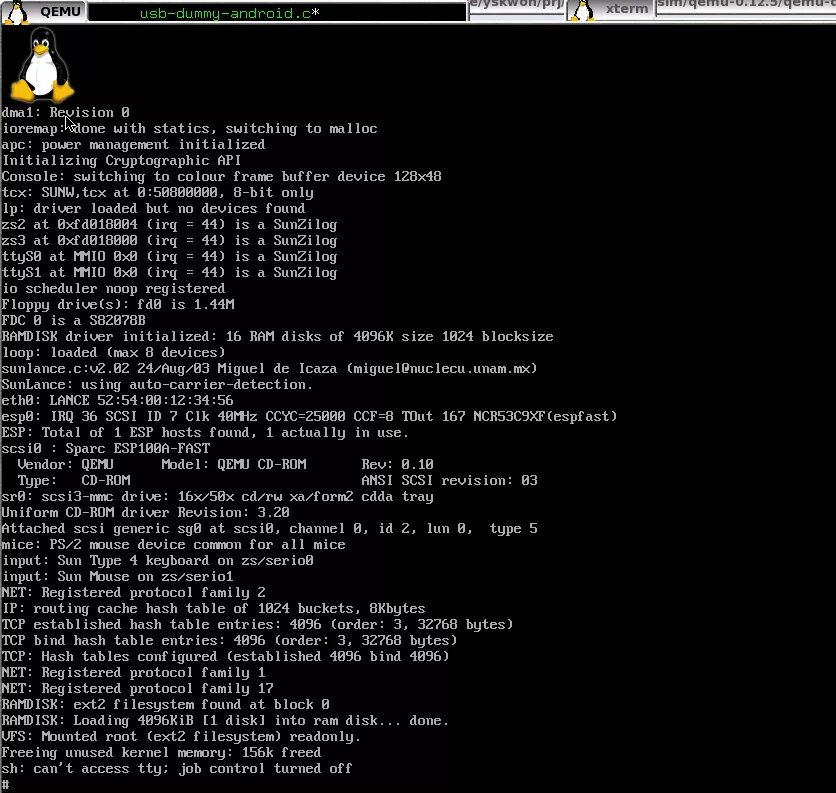Click 'mice: PS/2 mouse device' line

[x=173, y=544]
